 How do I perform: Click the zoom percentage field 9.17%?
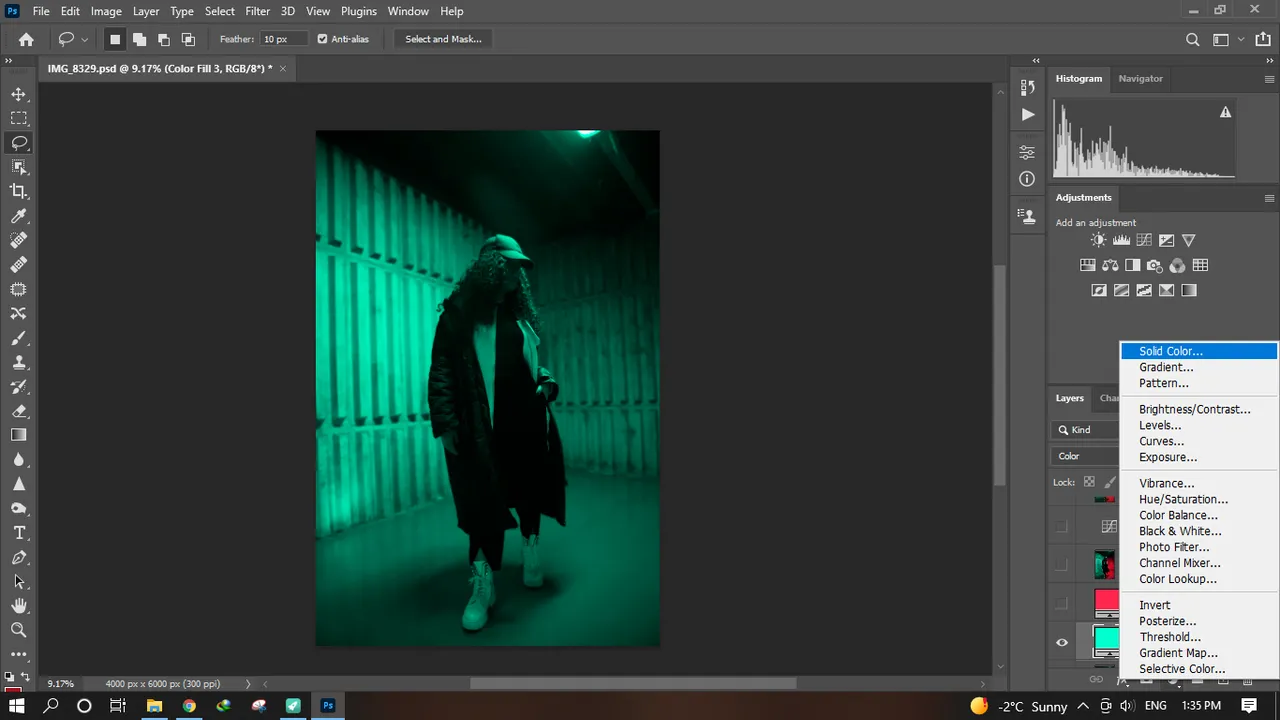click(60, 684)
